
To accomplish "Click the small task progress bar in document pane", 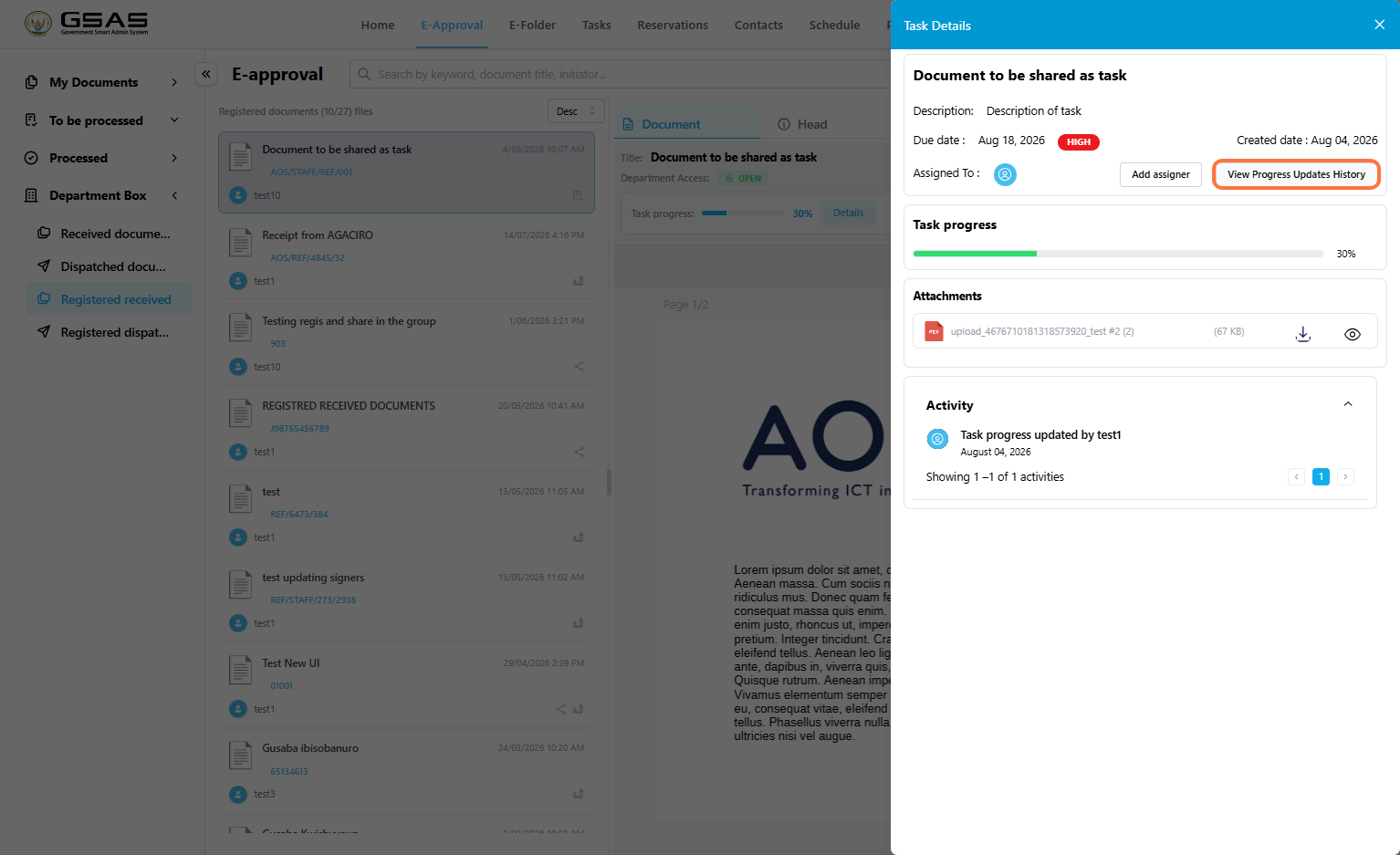I will pos(742,214).
